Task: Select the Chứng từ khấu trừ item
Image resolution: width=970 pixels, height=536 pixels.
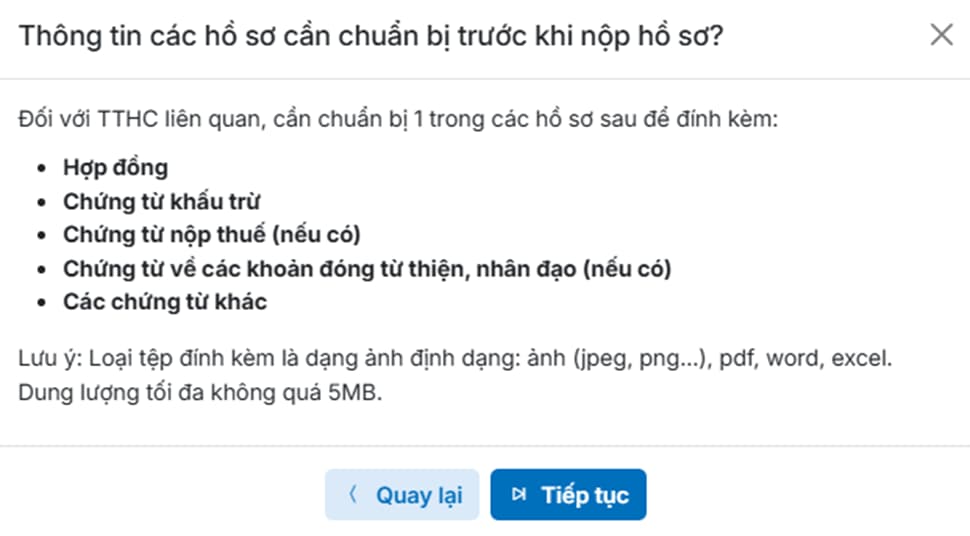Action: tap(162, 202)
